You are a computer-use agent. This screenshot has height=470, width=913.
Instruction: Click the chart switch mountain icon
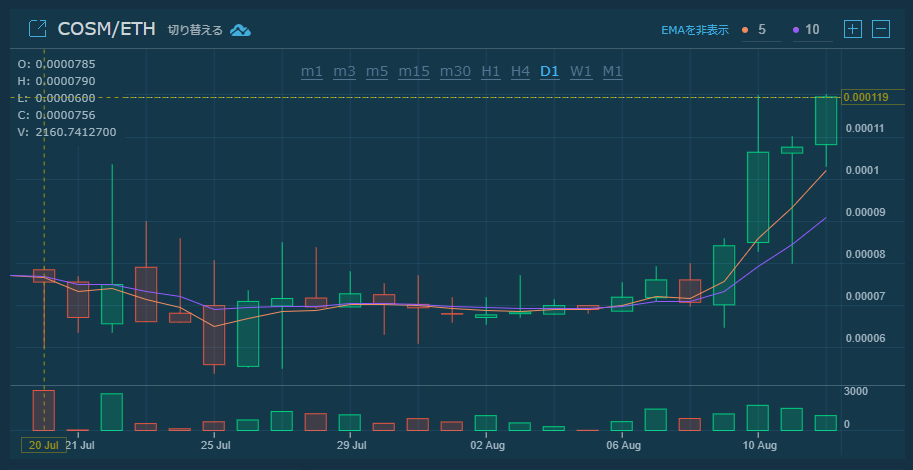click(240, 30)
